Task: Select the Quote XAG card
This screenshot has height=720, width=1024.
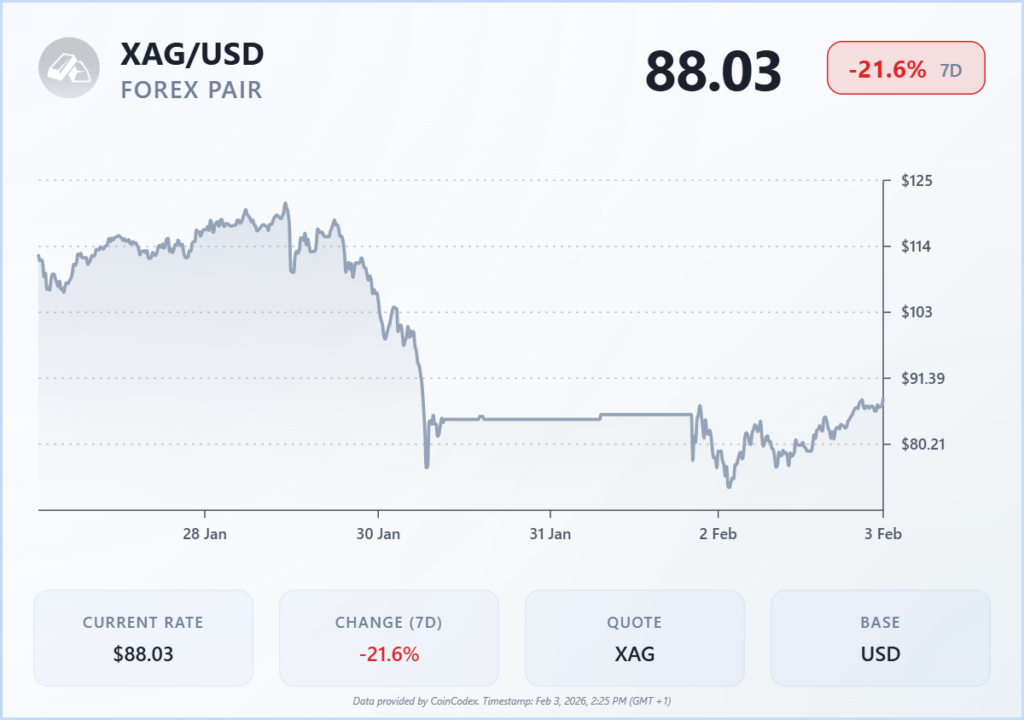Action: pyautogui.click(x=635, y=638)
